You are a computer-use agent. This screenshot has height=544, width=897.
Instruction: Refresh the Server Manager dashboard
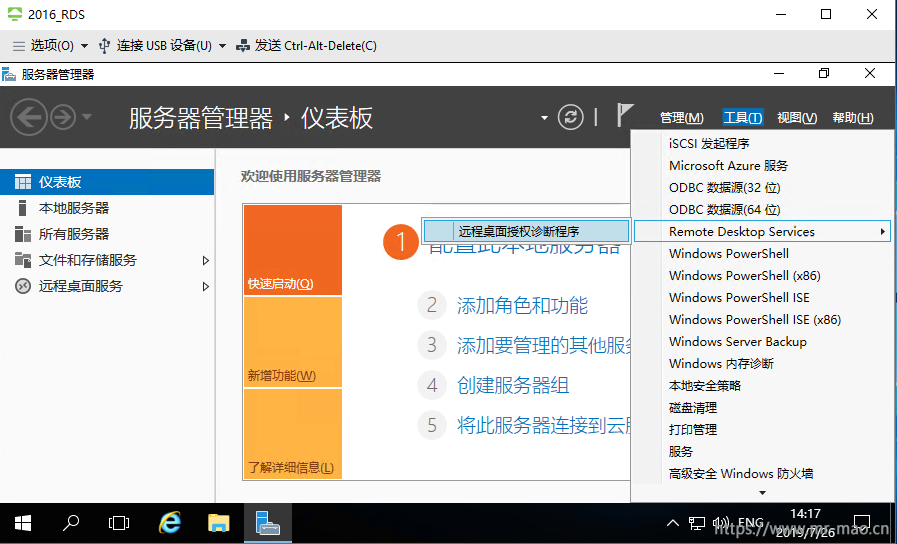click(570, 117)
